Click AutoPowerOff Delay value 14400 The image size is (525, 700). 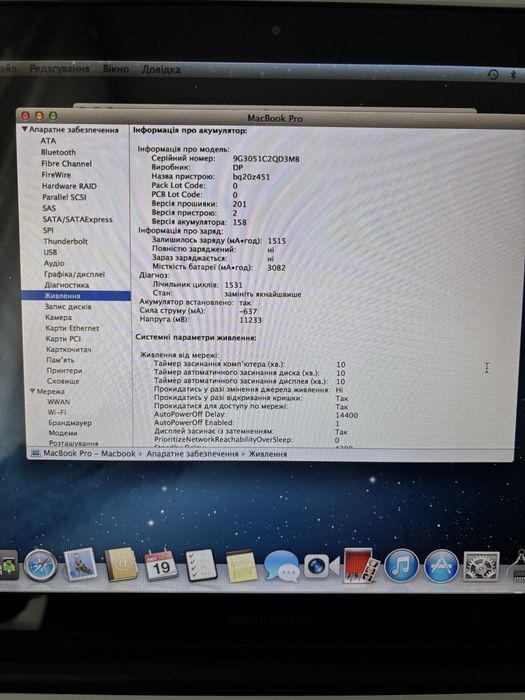click(346, 415)
